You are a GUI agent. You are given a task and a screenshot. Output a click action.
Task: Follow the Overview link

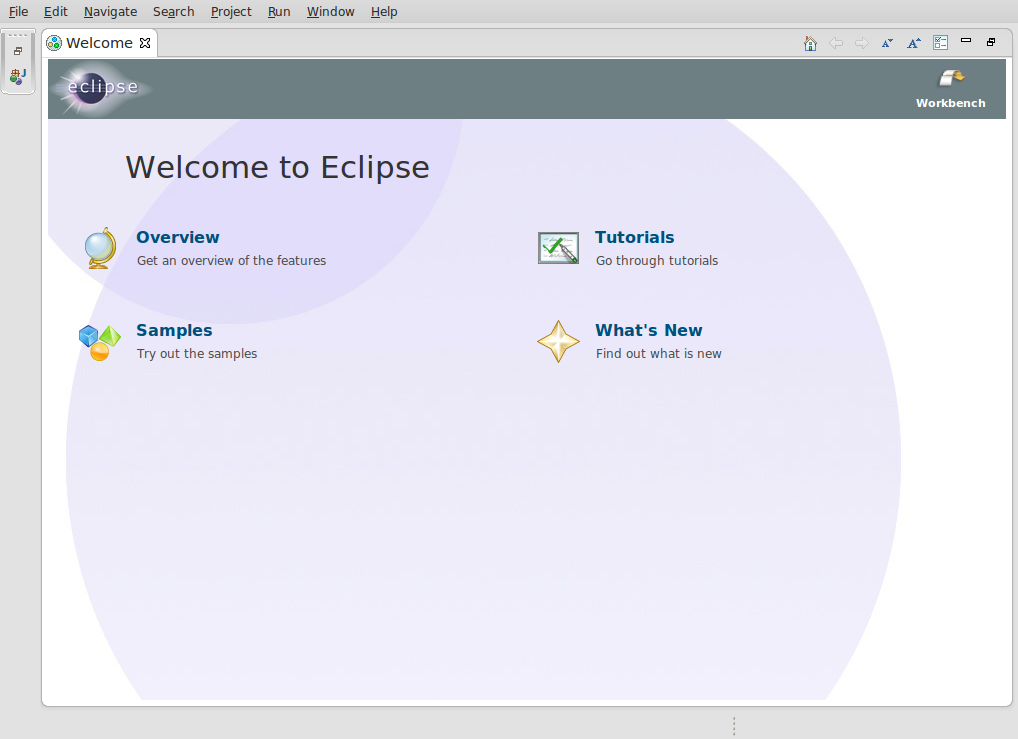pos(177,237)
